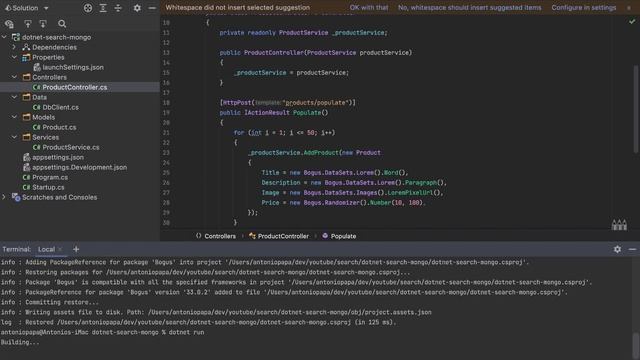Click the collapse all icon in Solution toolbar
The height and width of the screenshot is (360, 640).
coord(118,8)
